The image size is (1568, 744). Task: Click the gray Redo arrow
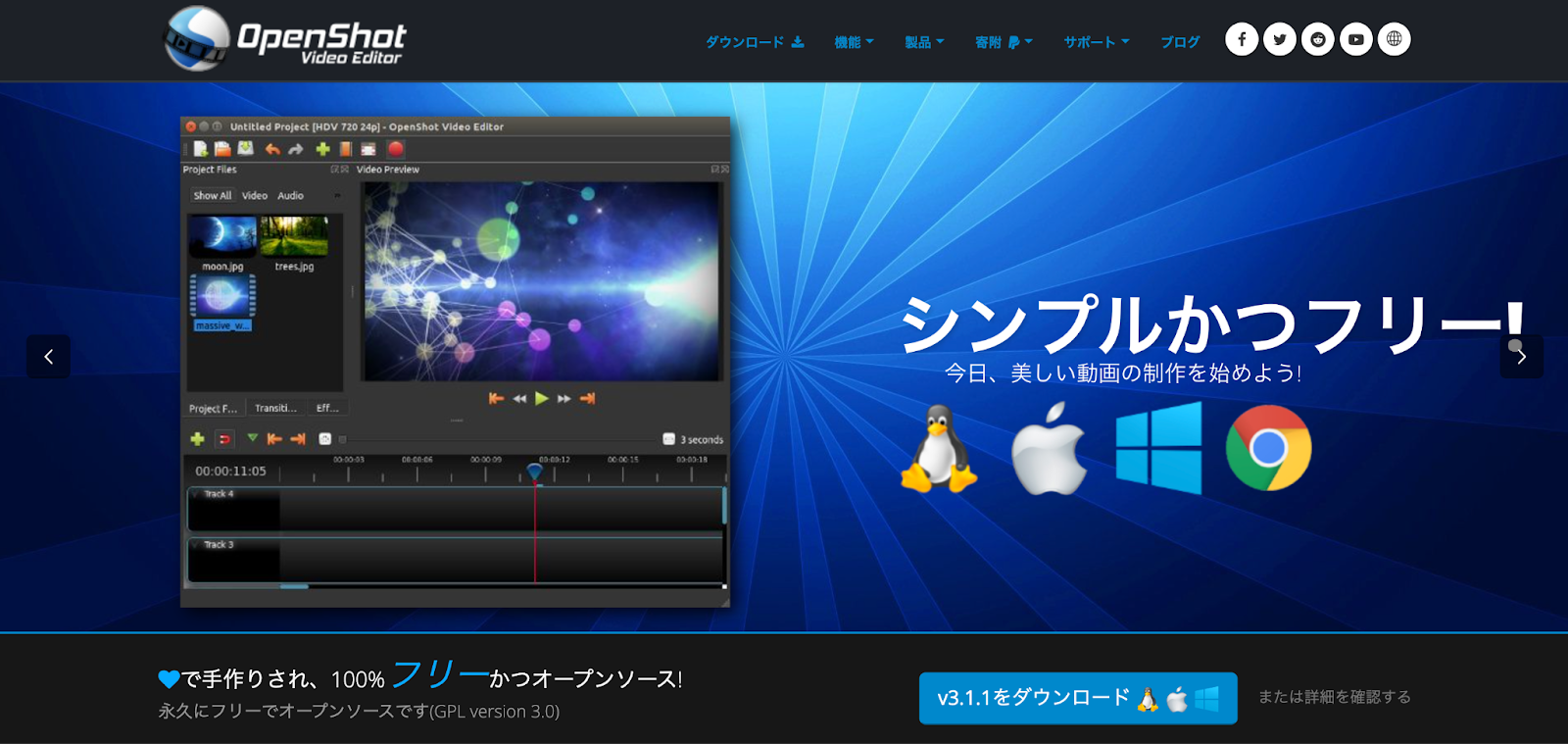(296, 149)
